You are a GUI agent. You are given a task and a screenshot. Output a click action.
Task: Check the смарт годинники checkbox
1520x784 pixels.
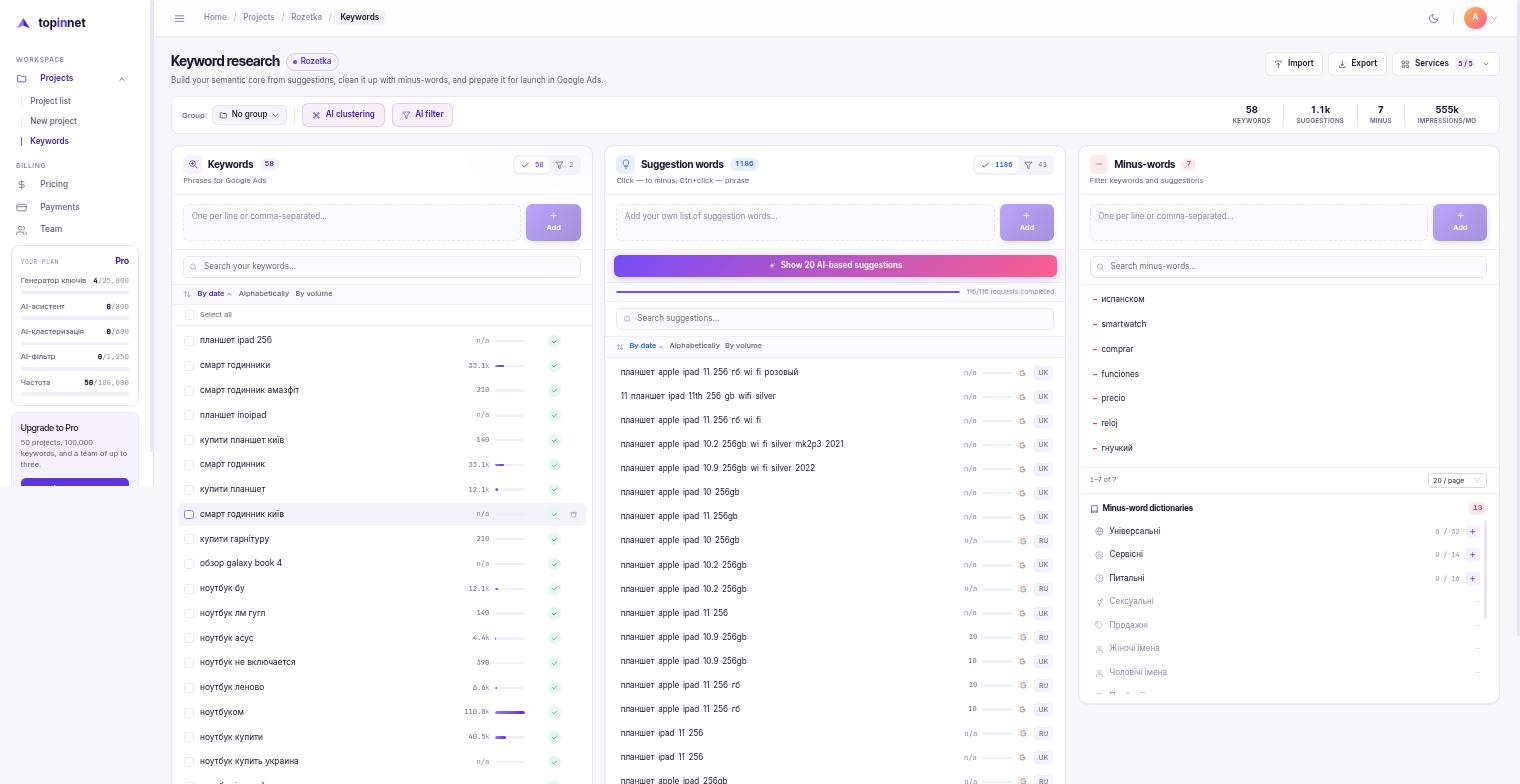click(189, 366)
